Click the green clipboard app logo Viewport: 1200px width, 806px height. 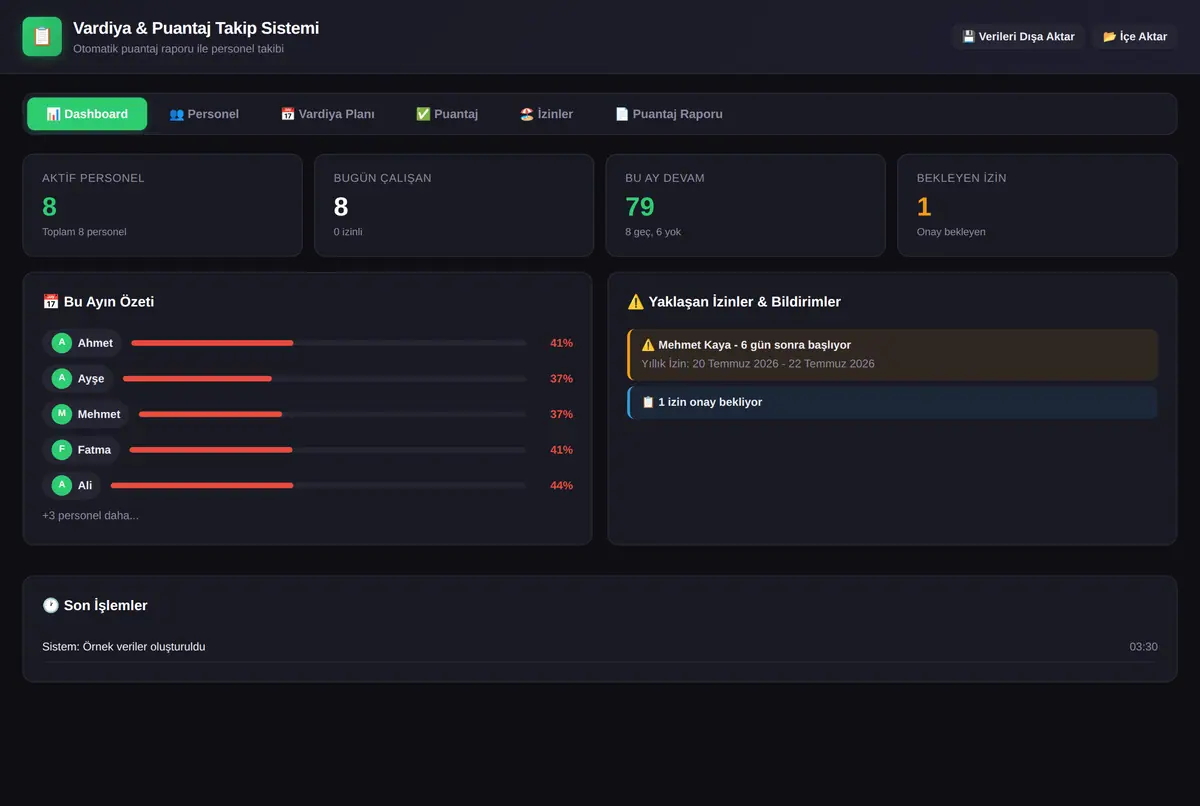click(42, 37)
